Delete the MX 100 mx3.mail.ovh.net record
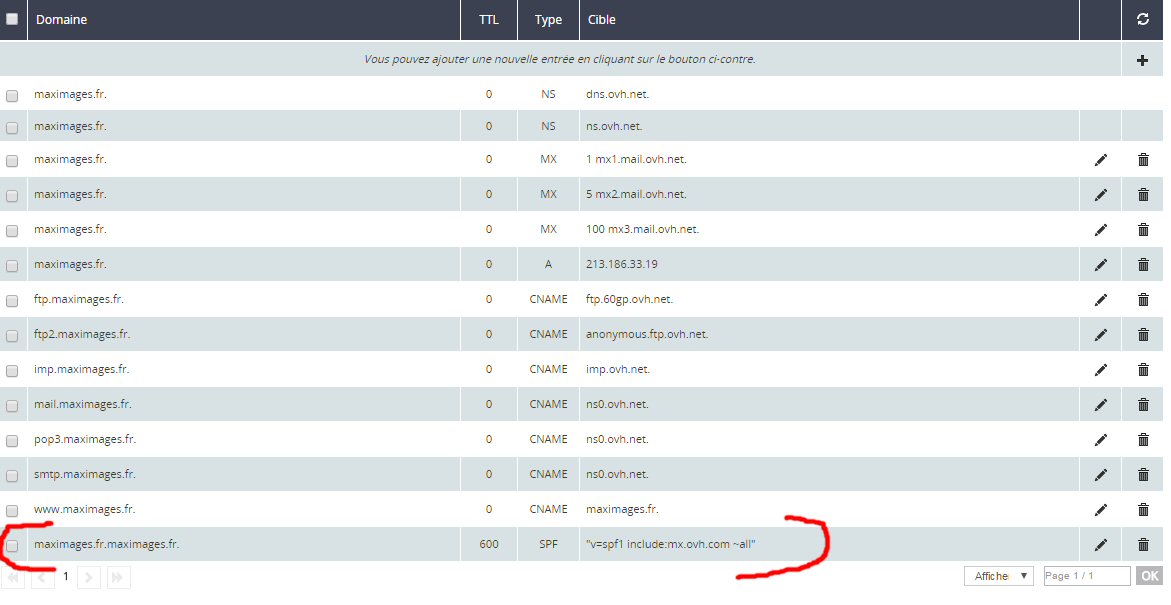The width and height of the screenshot is (1171, 605). (1143, 230)
